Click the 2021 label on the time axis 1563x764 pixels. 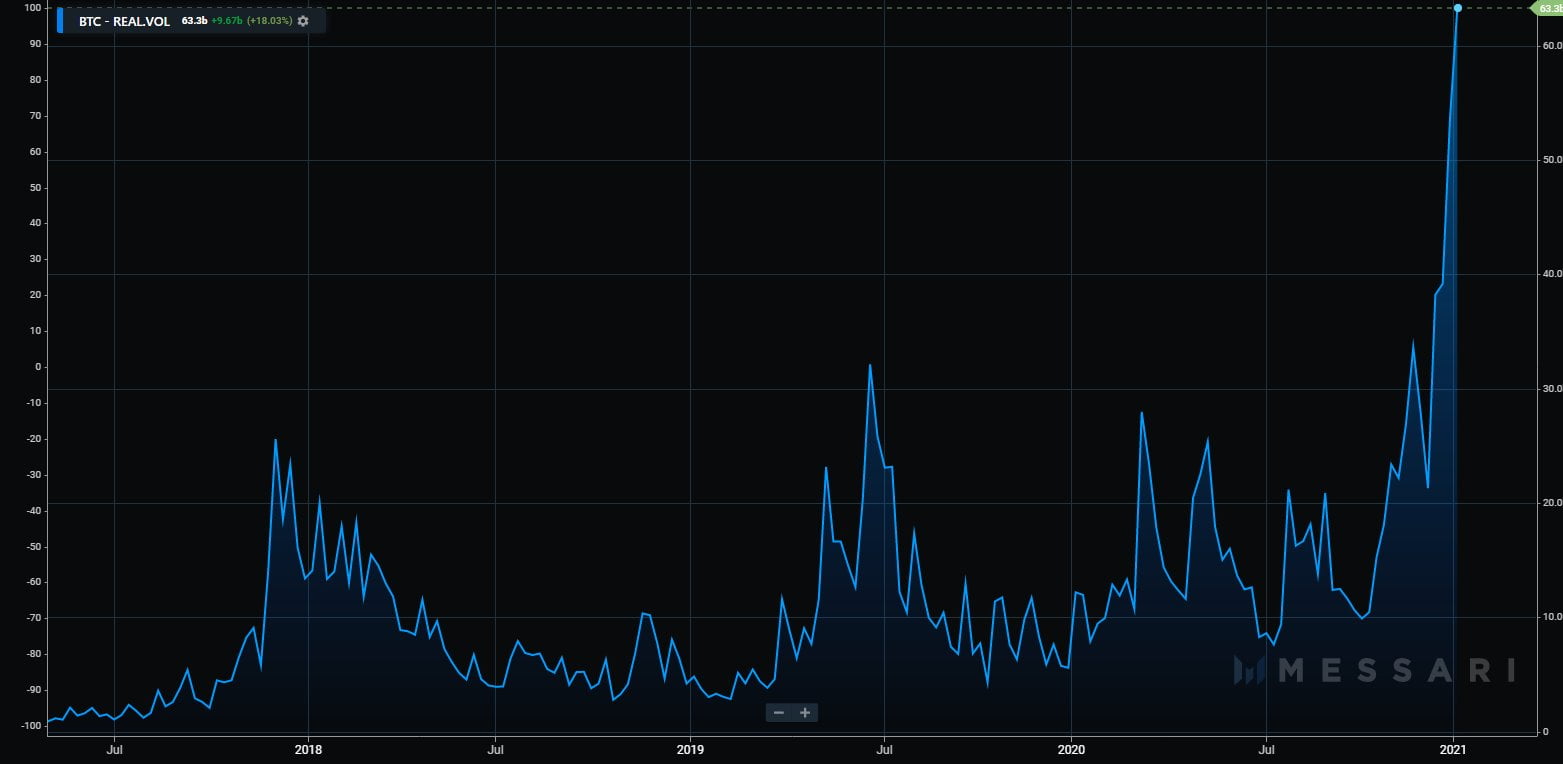1452,748
